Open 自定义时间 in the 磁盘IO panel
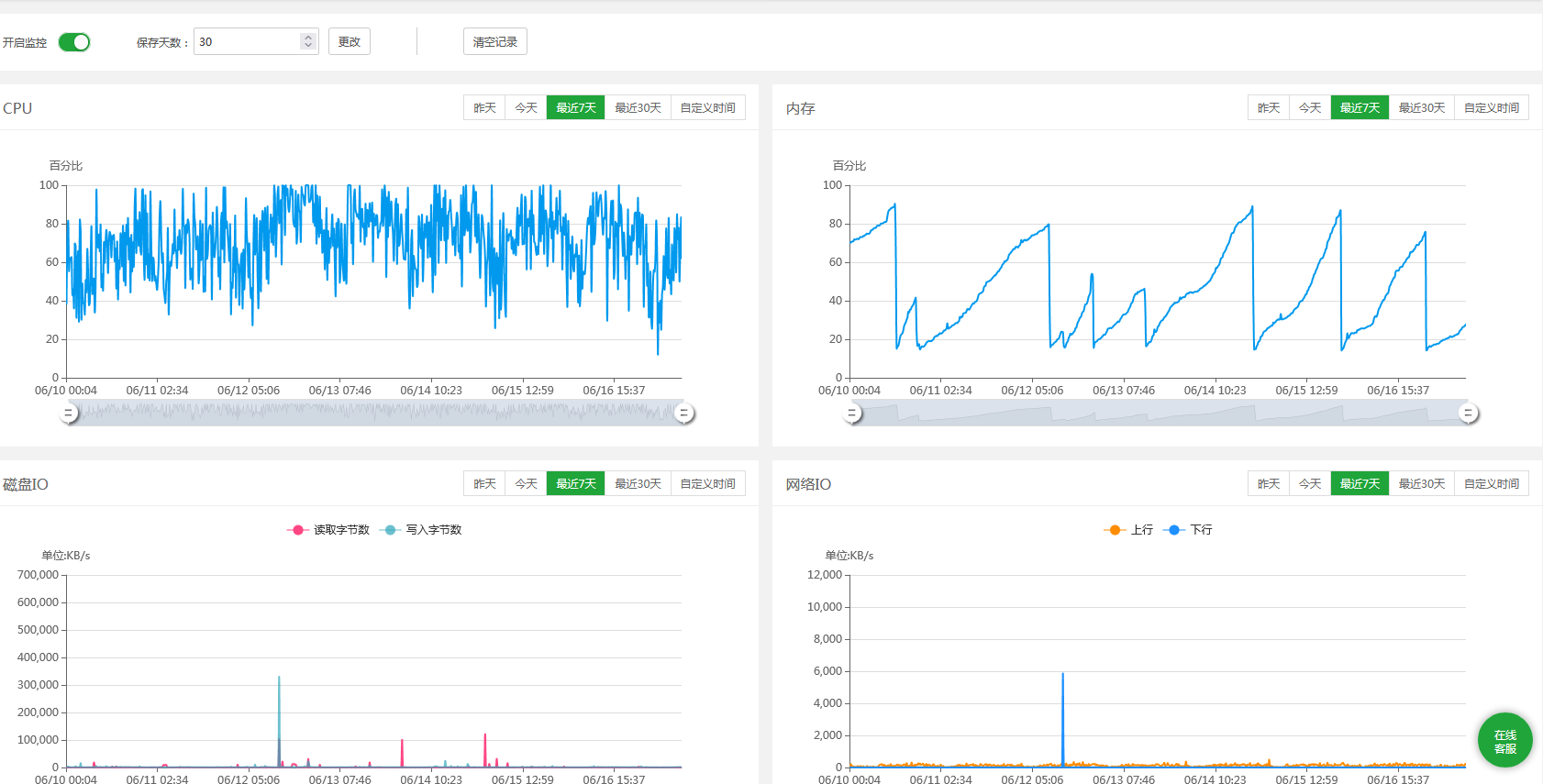Screen dimensions: 1543x784 pos(708,483)
